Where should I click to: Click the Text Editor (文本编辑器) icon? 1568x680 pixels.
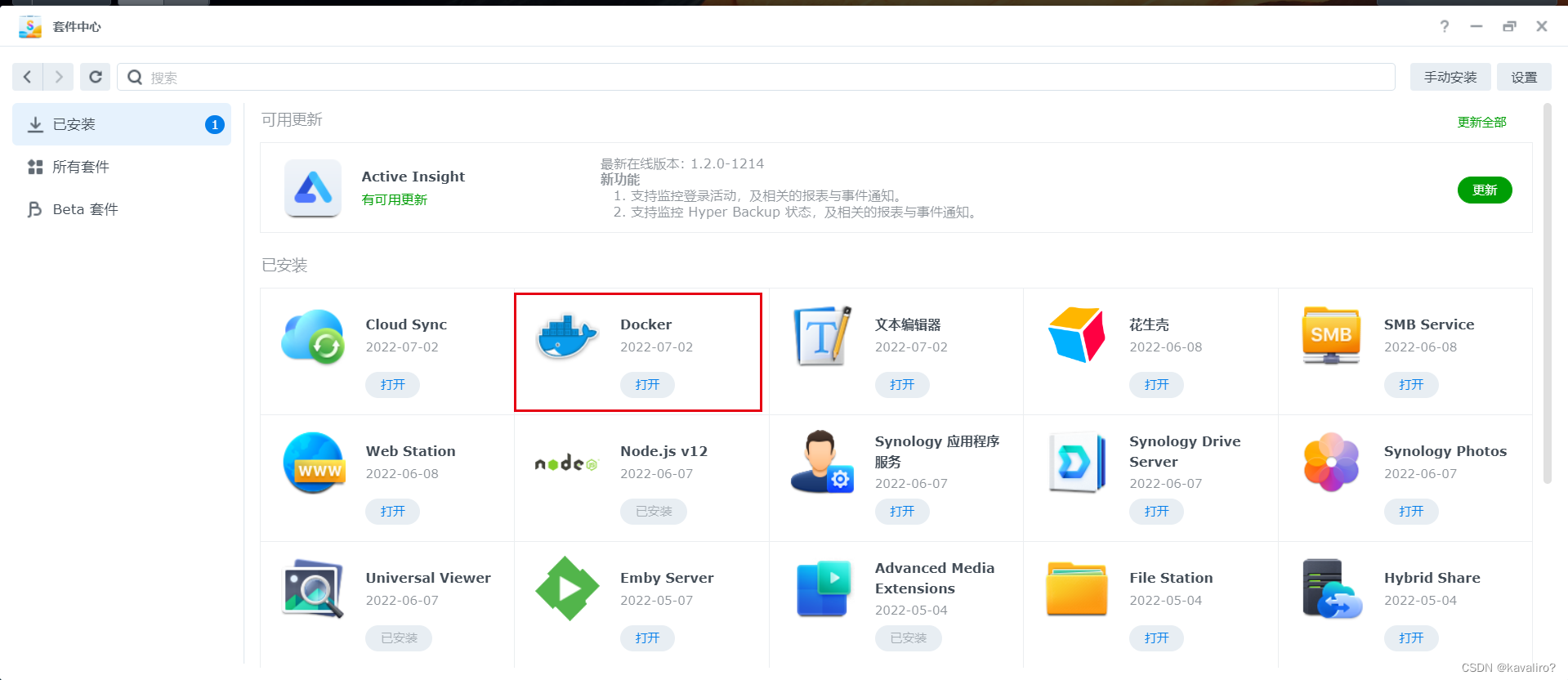(822, 336)
